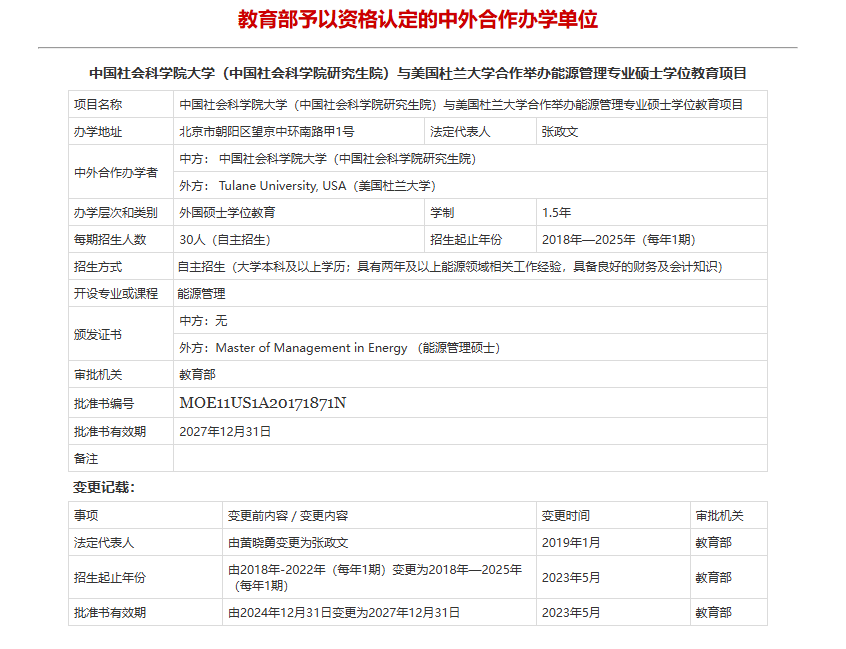Click the empty 备注 value cell
Viewport: 846px width, 649px height.
point(470,458)
